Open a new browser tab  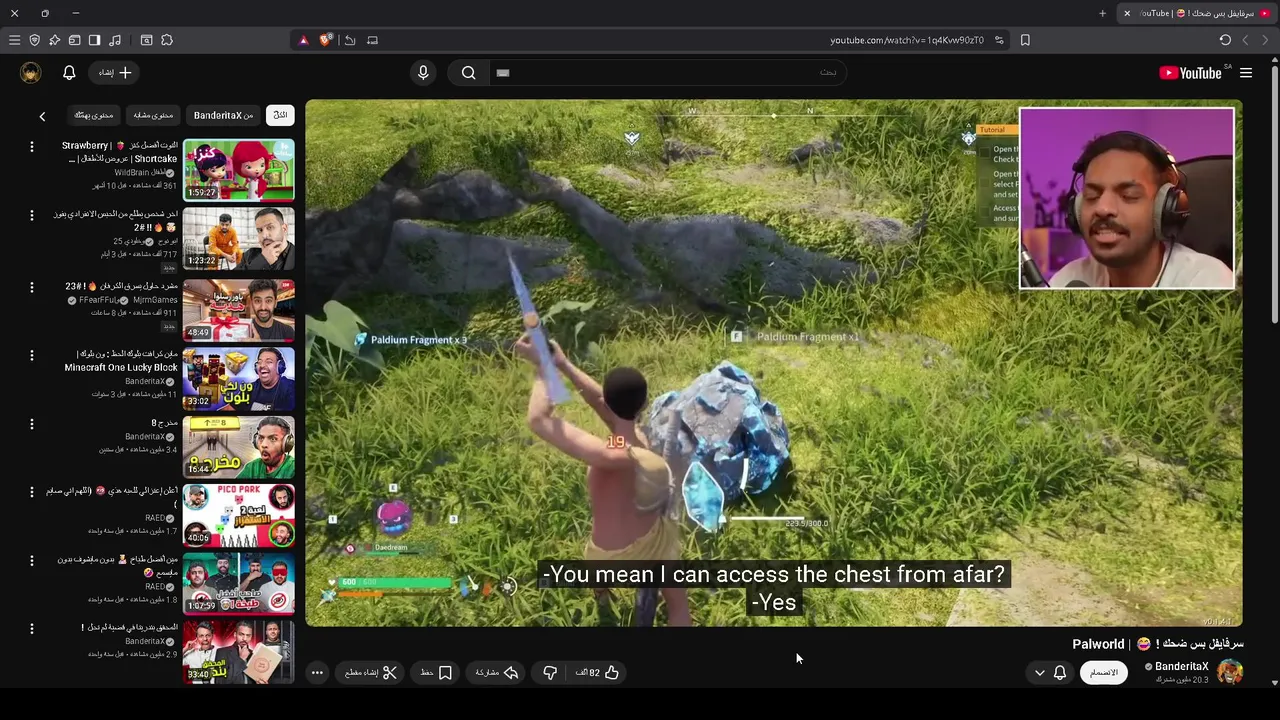coord(1103,13)
